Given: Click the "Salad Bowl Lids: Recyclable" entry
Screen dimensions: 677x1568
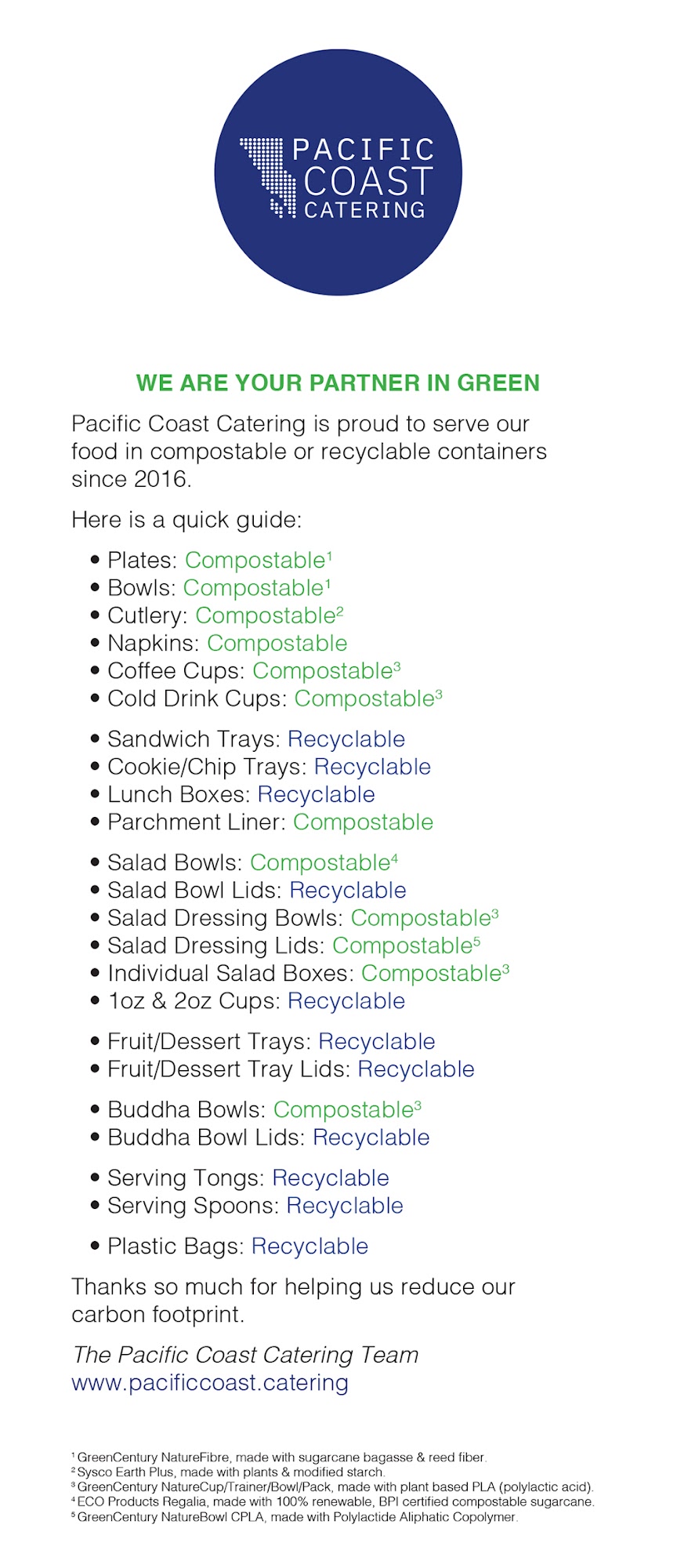Looking at the screenshot, I should coord(257,891).
